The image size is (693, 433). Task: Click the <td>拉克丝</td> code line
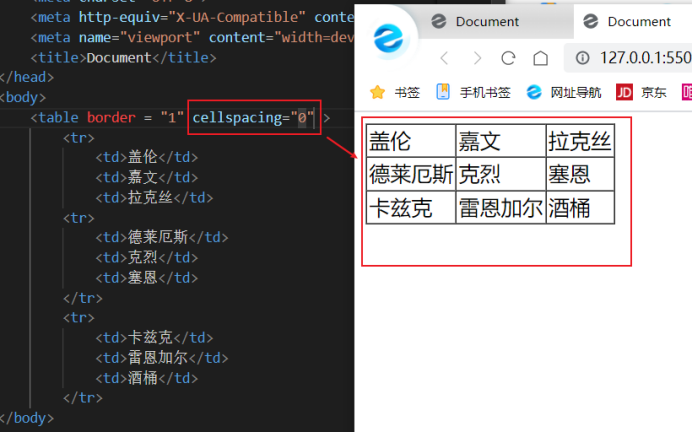(154, 198)
